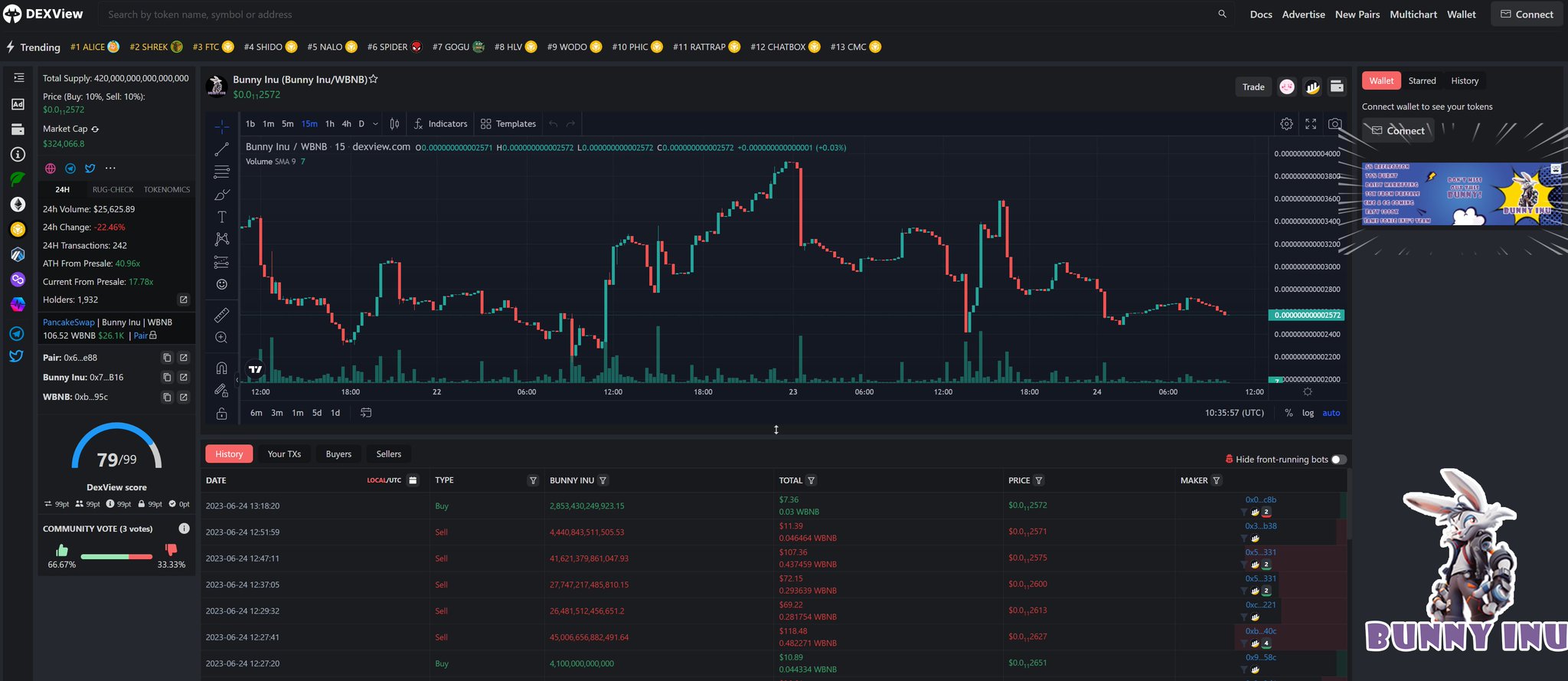Screen dimensions: 1568x681
Task: Open the candlestick chart style selector
Action: pos(394,123)
